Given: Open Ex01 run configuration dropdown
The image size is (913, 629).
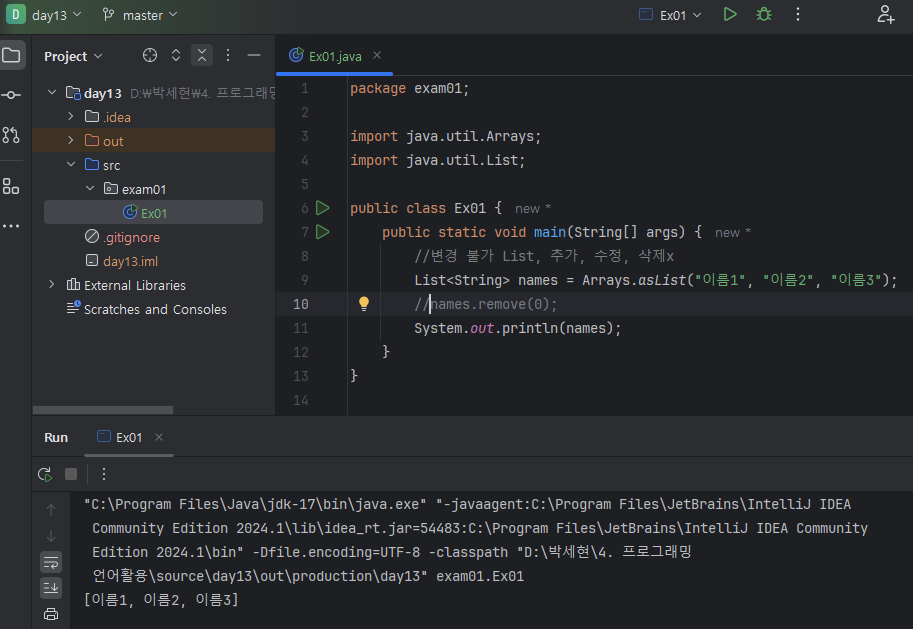Looking at the screenshot, I should click(x=670, y=15).
